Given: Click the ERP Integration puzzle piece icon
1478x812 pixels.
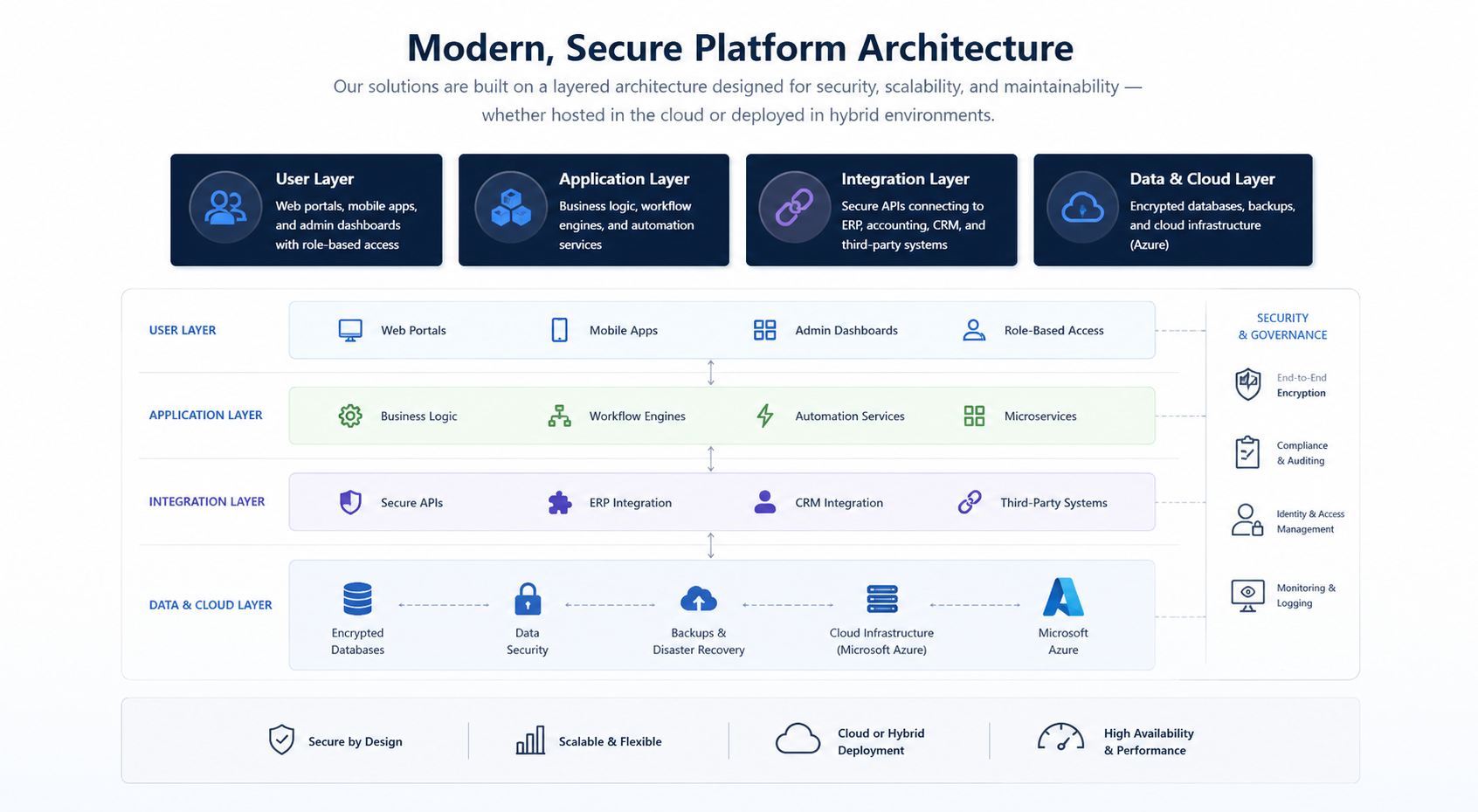Looking at the screenshot, I should 560,502.
